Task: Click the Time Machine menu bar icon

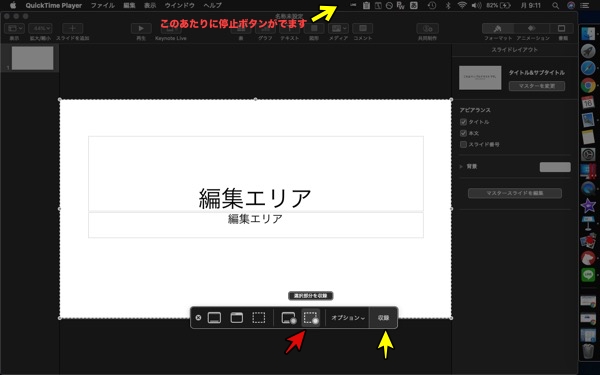Action: pos(432,5)
